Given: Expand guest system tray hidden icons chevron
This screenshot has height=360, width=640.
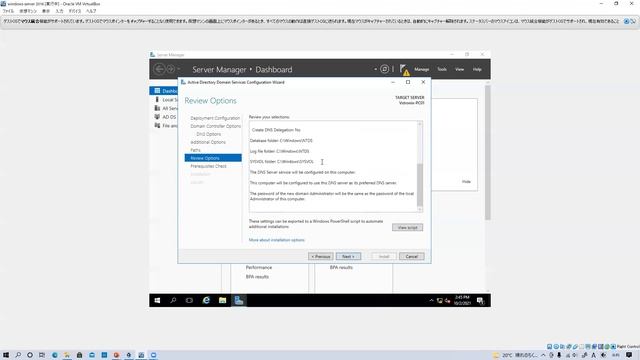Looking at the screenshot, I should (x=431, y=300).
